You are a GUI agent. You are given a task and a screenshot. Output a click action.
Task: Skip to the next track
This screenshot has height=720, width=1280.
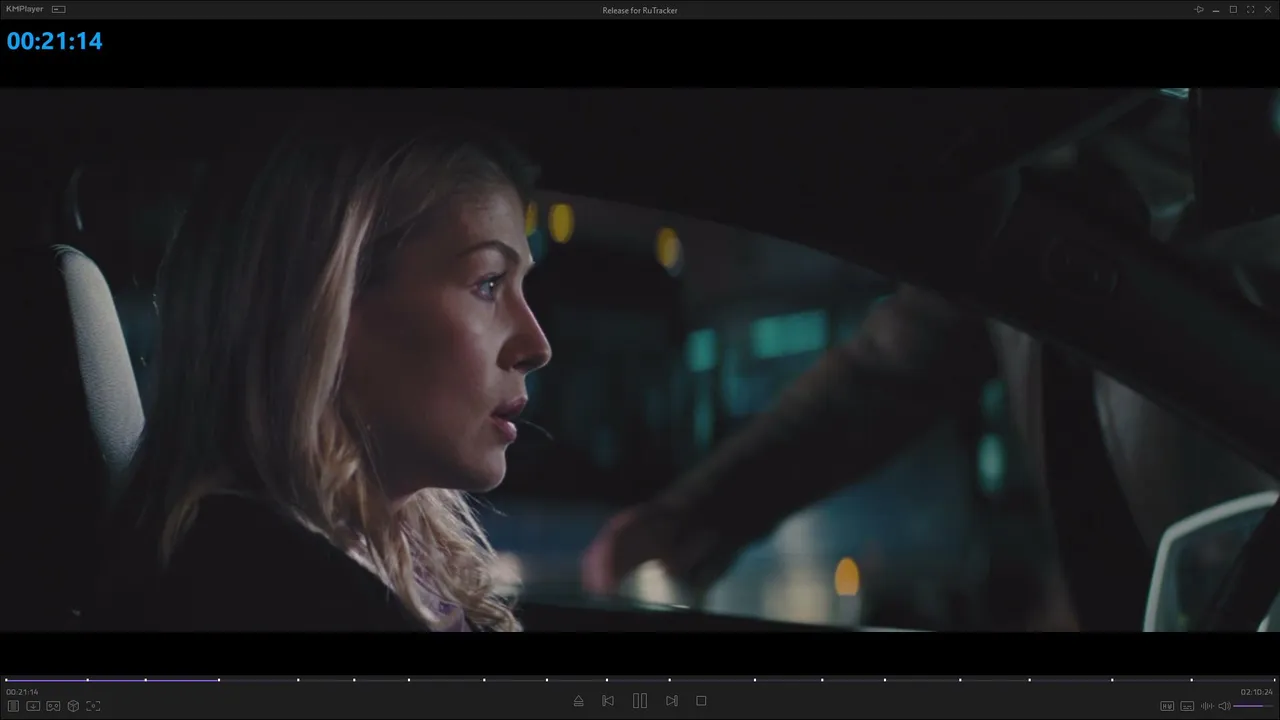pyautogui.click(x=672, y=701)
